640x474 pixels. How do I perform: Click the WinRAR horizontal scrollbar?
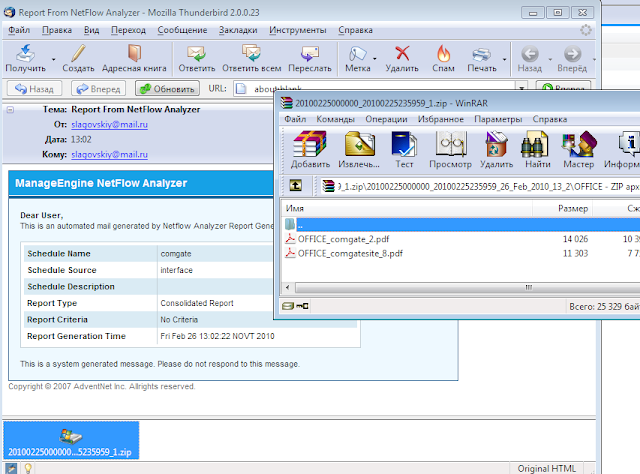(x=467, y=287)
